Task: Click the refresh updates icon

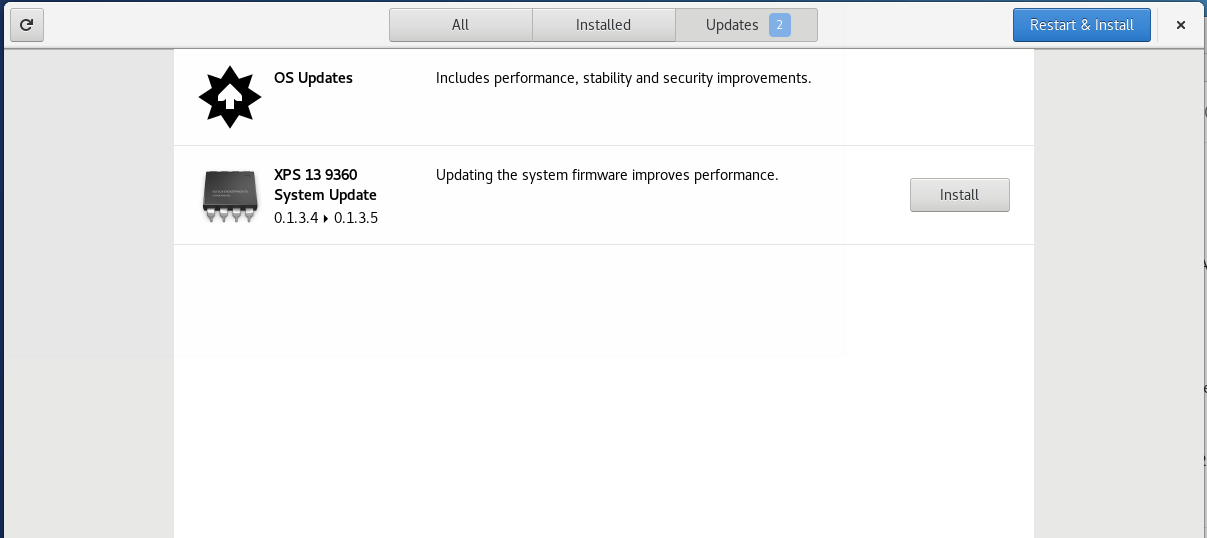Action: (26, 25)
